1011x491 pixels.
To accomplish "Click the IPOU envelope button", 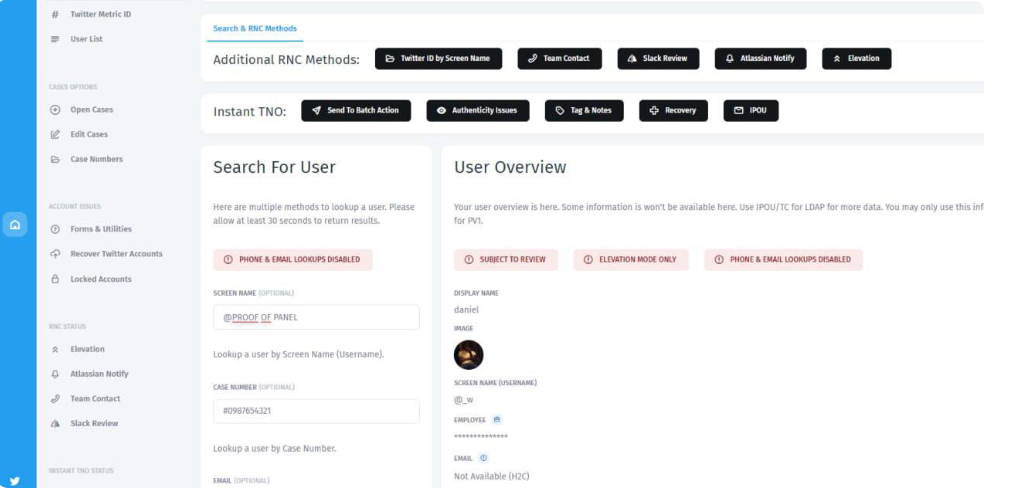I will 751,111.
